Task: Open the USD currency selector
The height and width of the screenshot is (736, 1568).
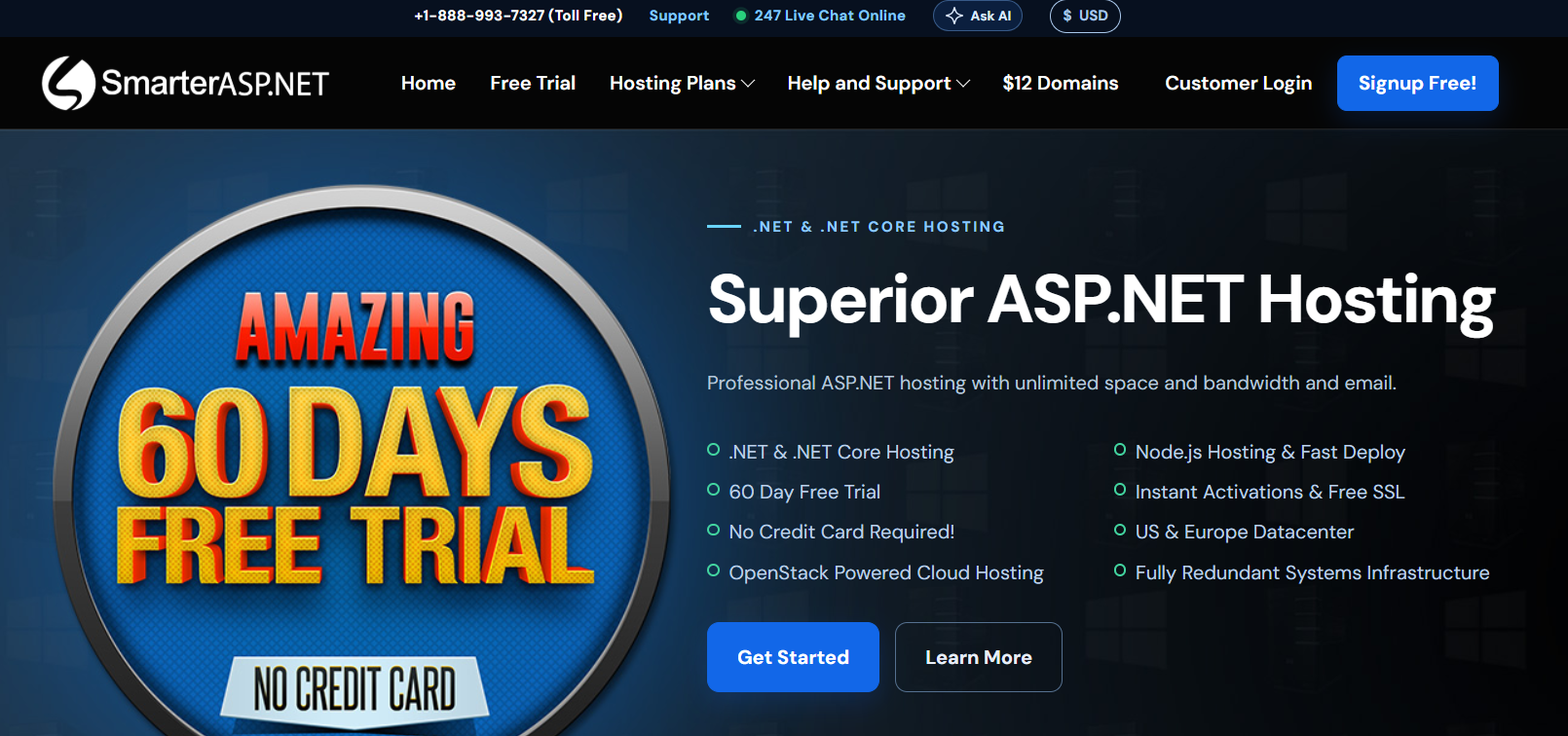Action: pos(1085,16)
